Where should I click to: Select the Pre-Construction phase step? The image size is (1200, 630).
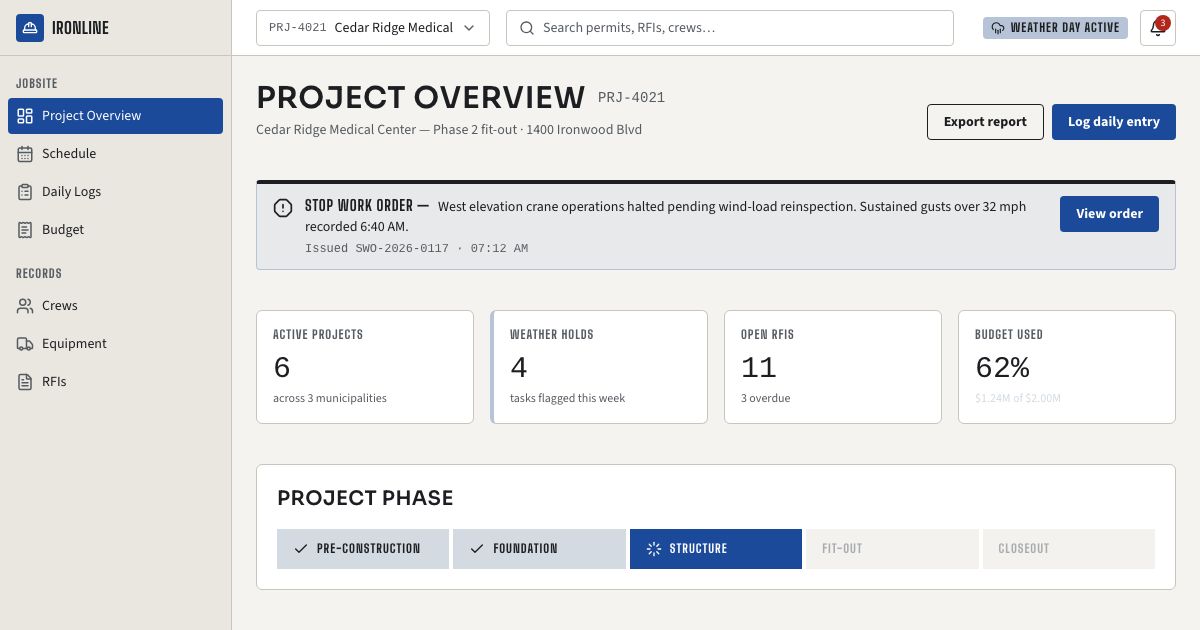click(x=363, y=549)
